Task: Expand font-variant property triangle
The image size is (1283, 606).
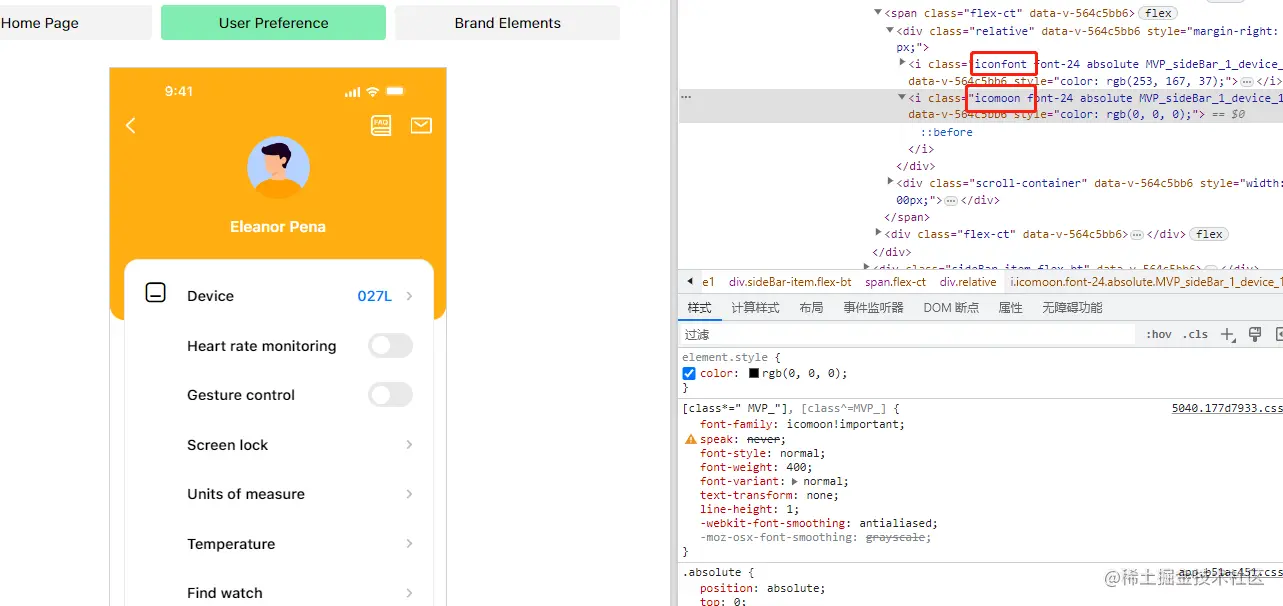Action: click(795, 481)
